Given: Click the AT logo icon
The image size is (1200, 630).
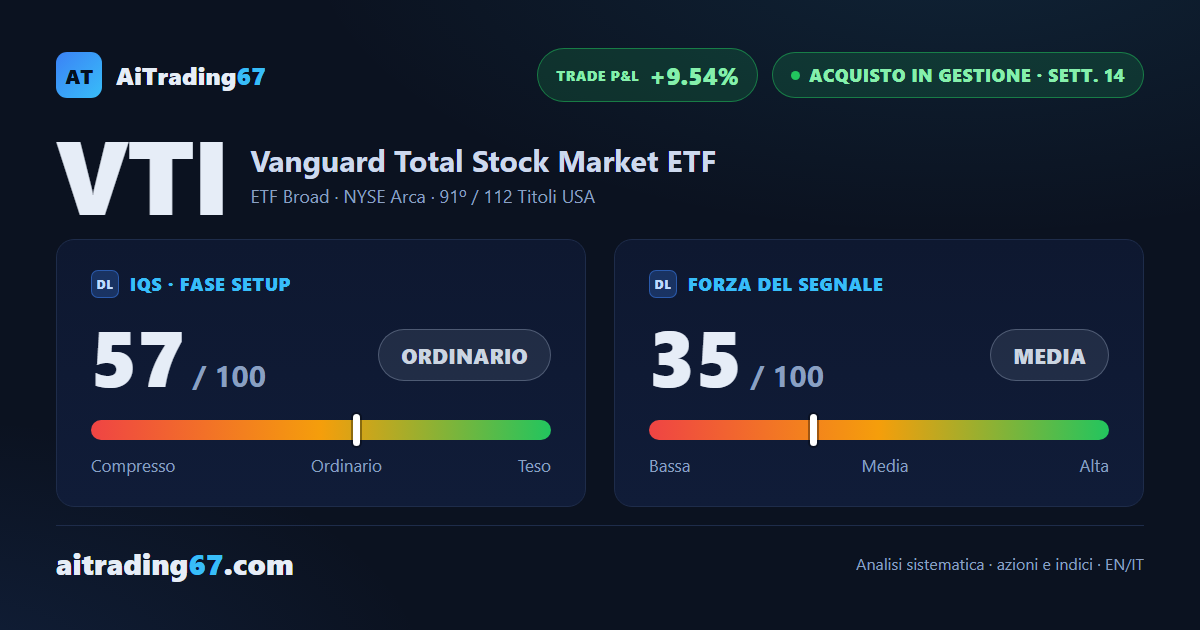Looking at the screenshot, I should click(x=79, y=75).
